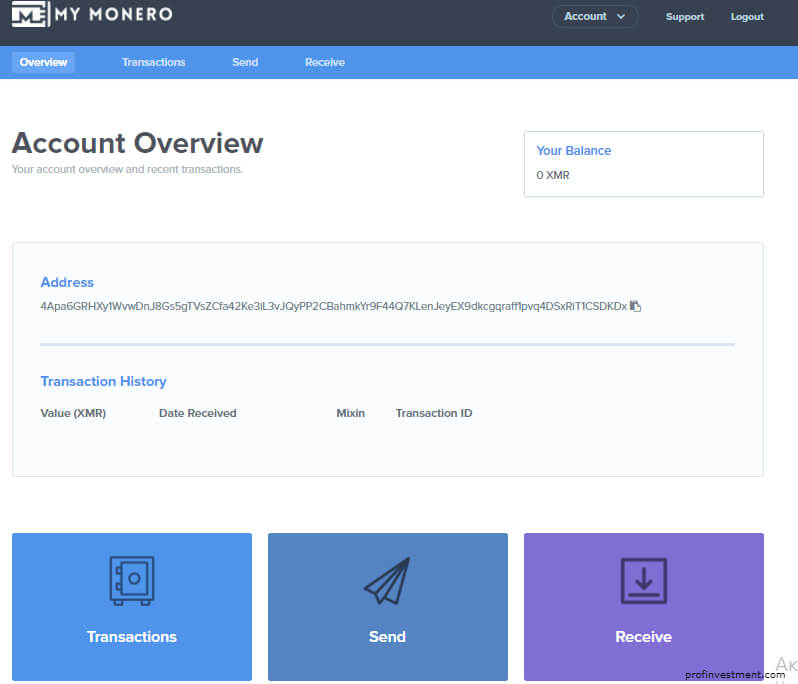Click the safe icon in Transactions card

coord(132,580)
